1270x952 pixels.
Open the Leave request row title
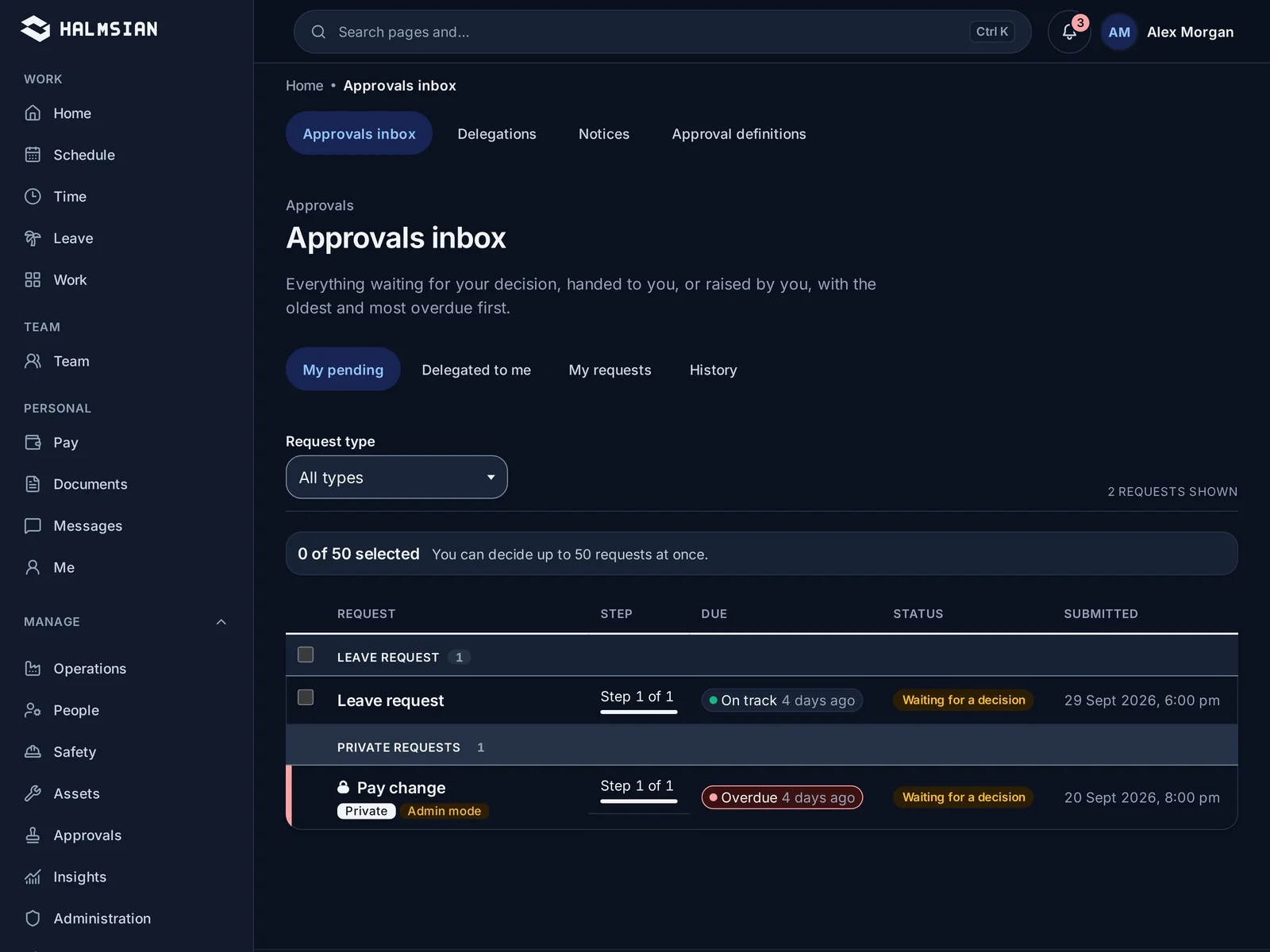(x=391, y=701)
